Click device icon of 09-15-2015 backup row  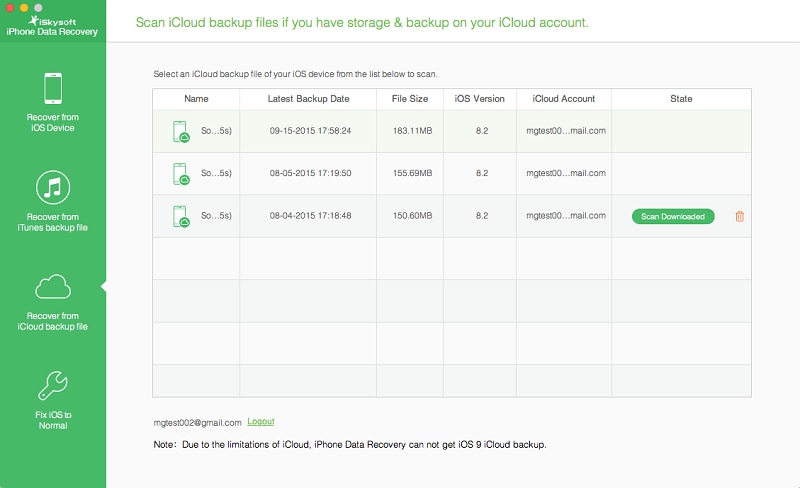tap(181, 131)
